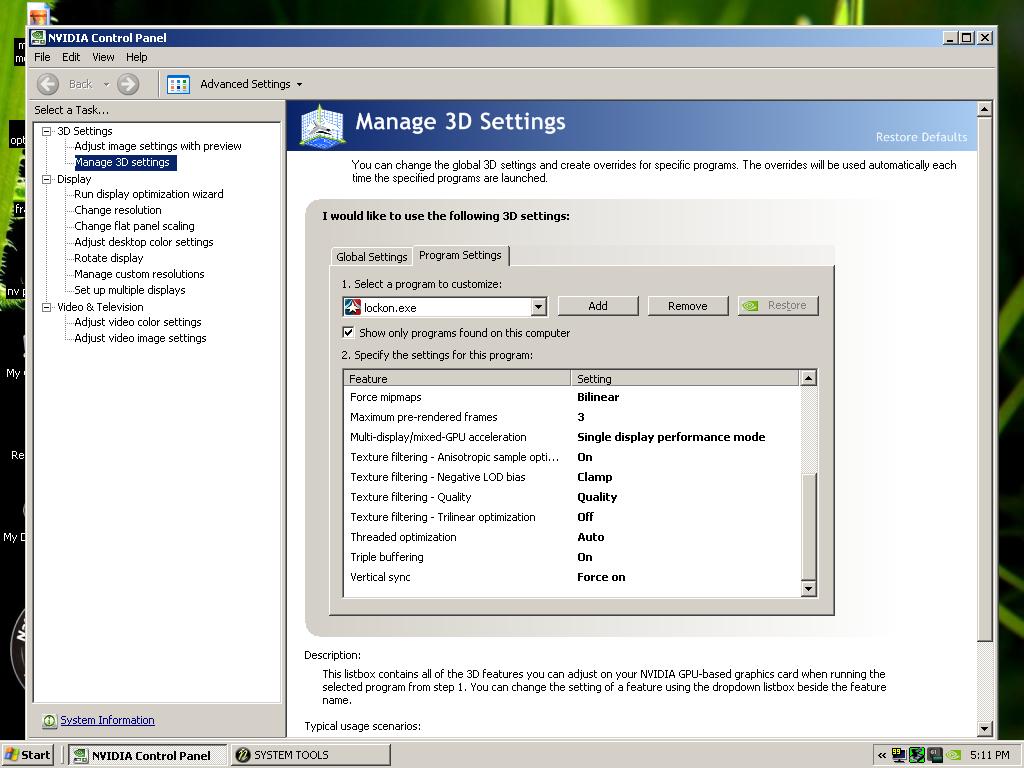Collapse the 3D Settings tree node

pyautogui.click(x=46, y=131)
